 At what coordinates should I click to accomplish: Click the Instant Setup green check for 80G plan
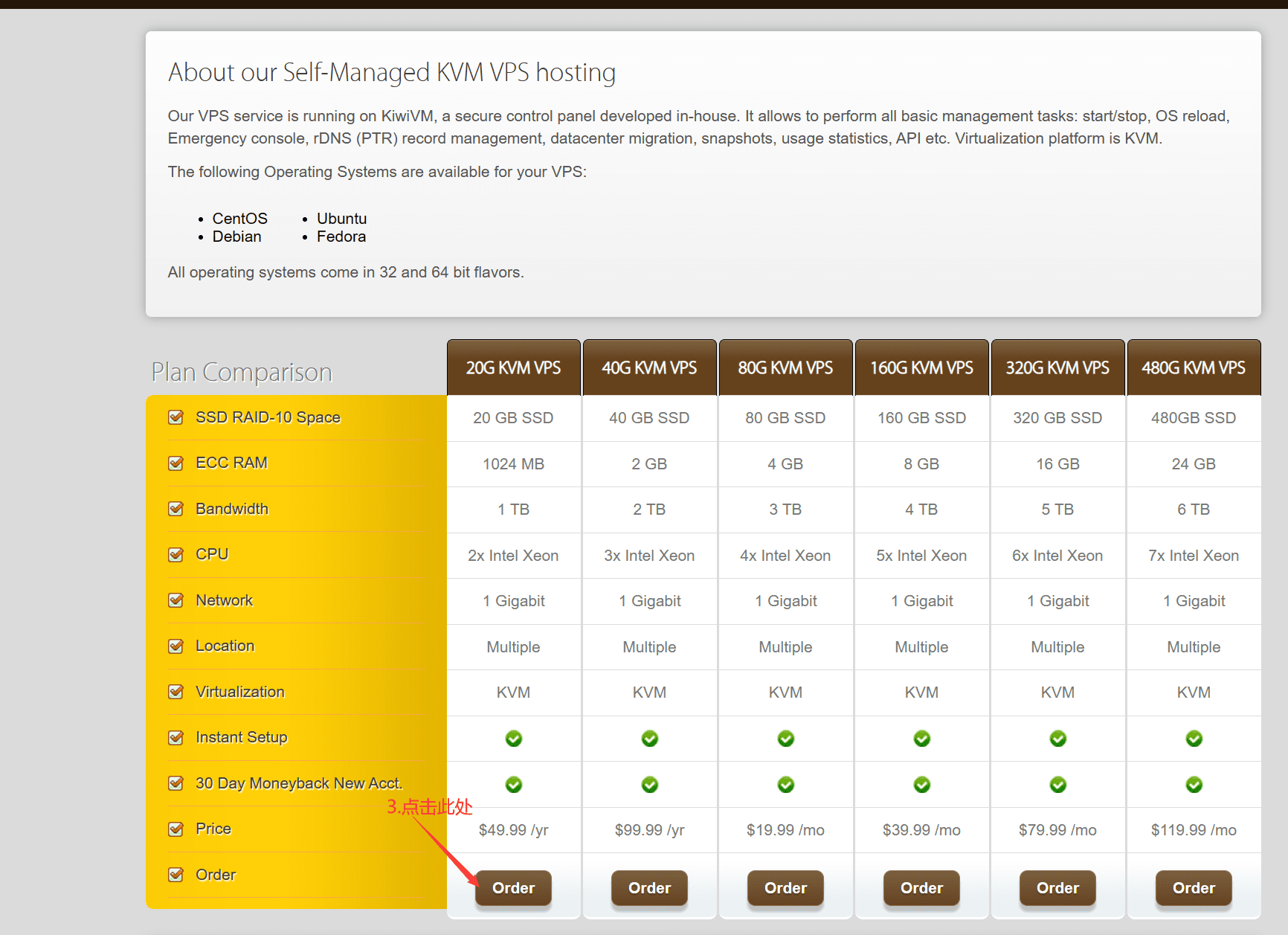point(786,739)
